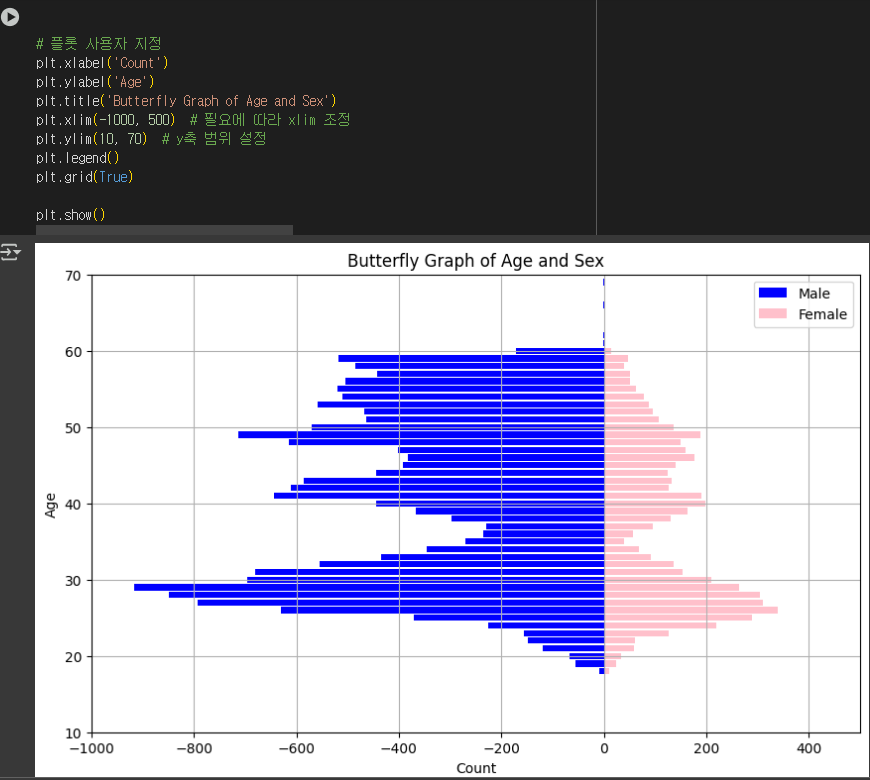Click the 'Male' legend label
This screenshot has height=780, width=870.
pyautogui.click(x=814, y=293)
